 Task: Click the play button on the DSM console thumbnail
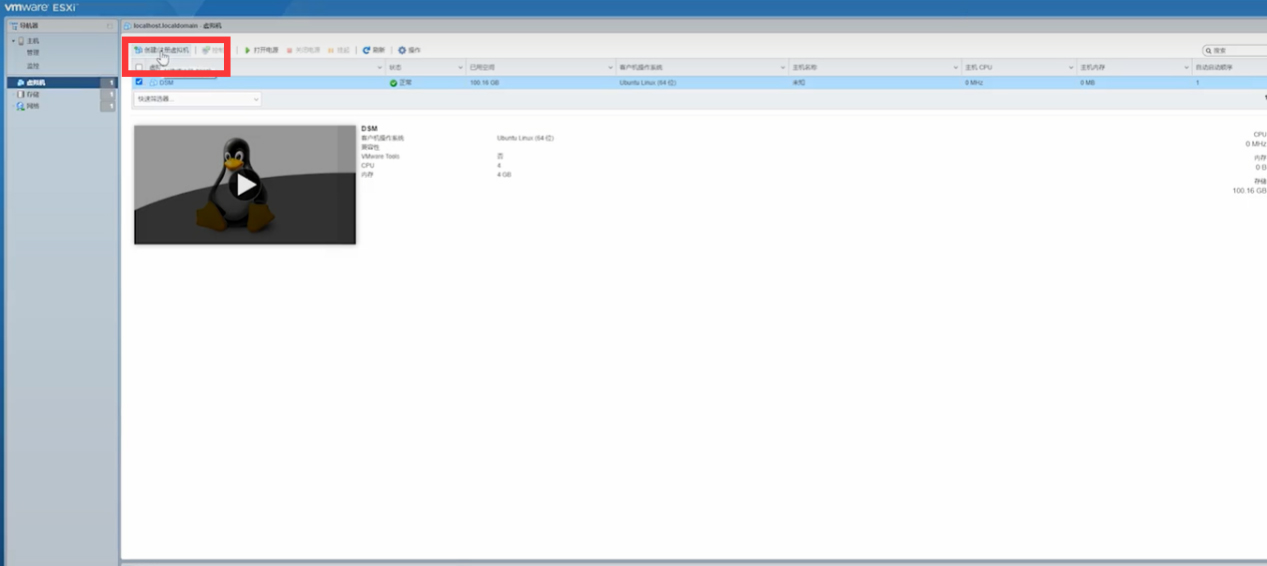245,184
